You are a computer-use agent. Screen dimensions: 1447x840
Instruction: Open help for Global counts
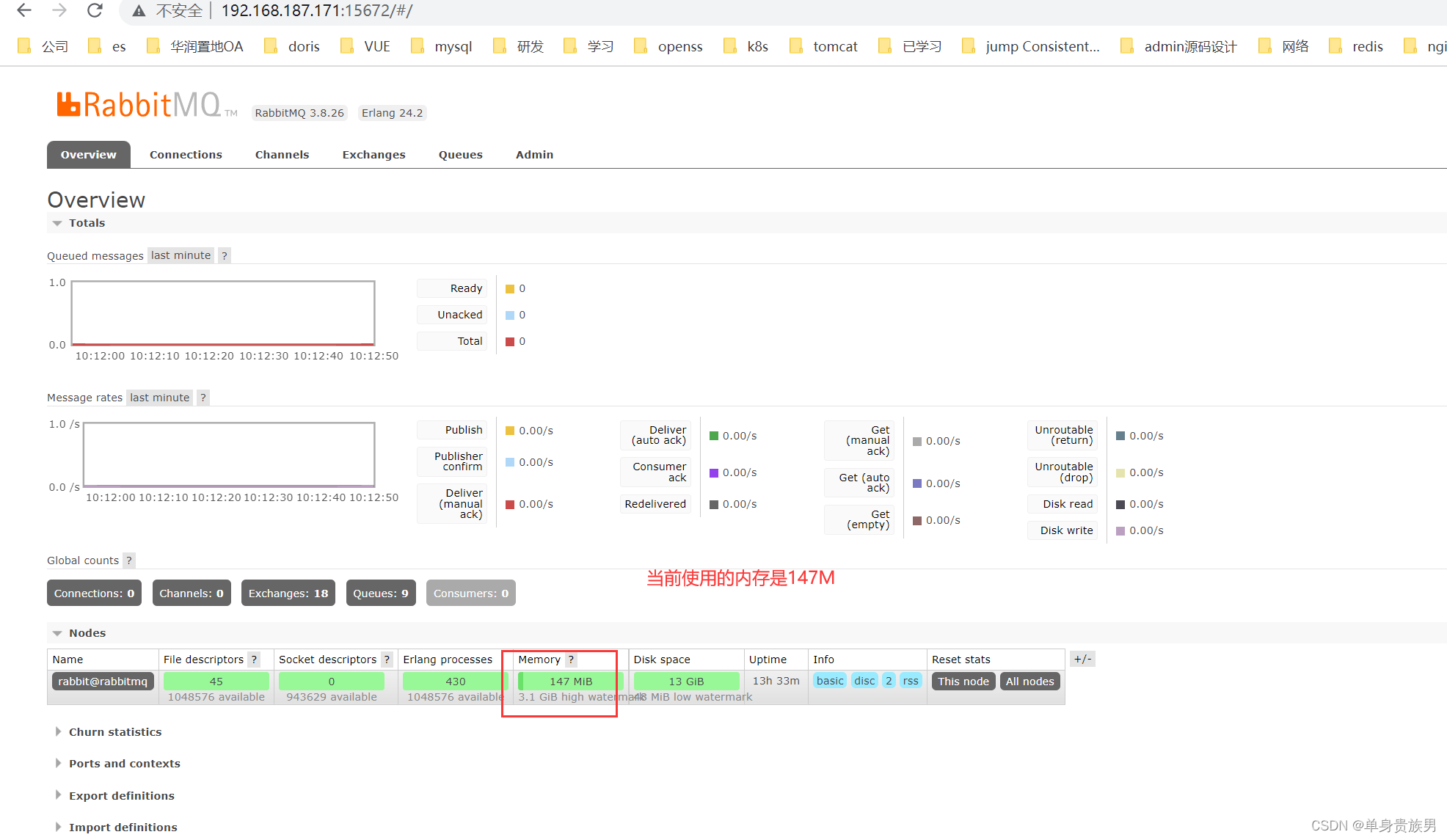tap(129, 560)
